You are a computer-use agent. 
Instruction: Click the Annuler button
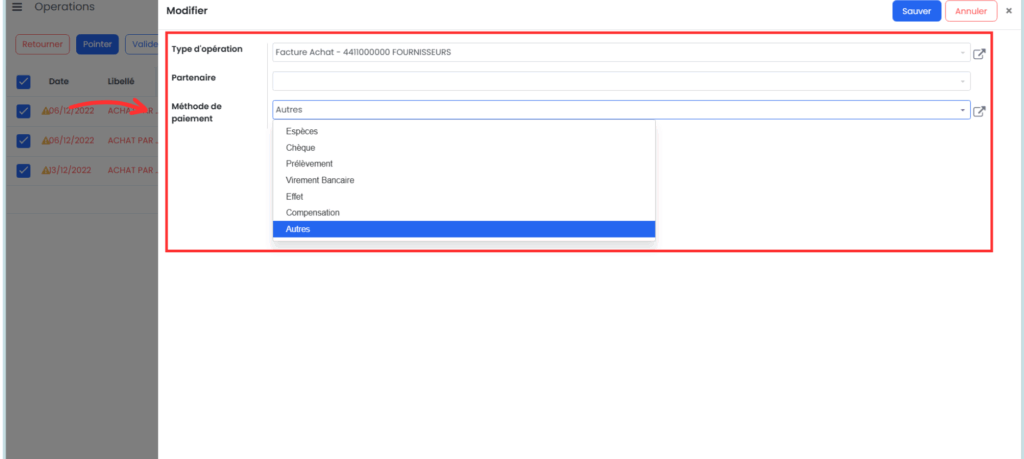coord(971,11)
